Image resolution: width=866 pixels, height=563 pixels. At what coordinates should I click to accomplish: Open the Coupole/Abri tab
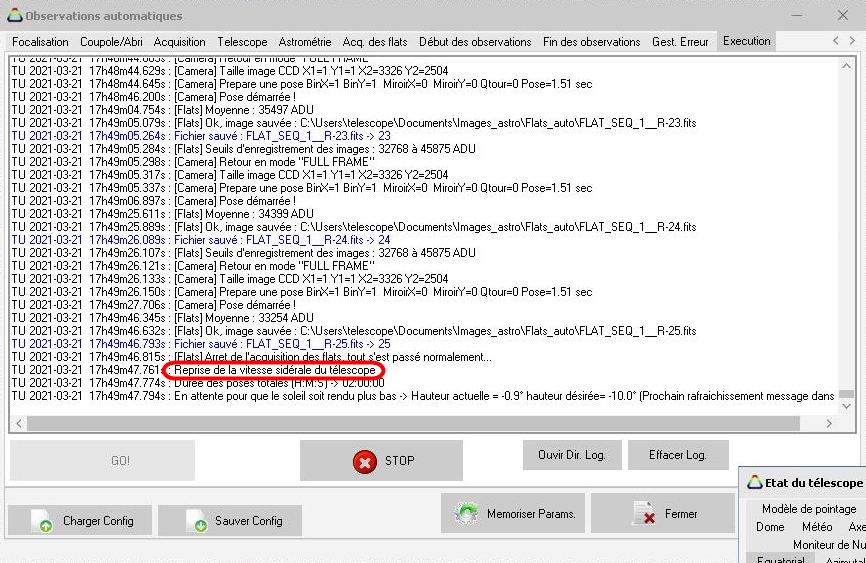point(113,42)
